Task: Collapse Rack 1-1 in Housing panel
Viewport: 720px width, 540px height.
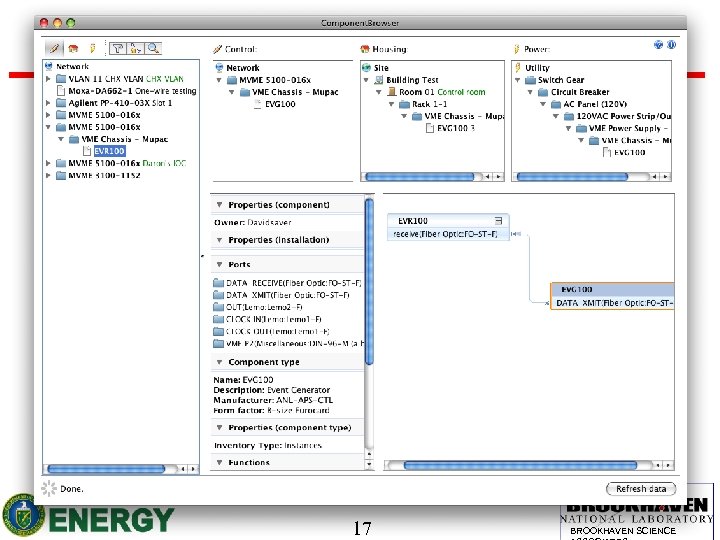Action: (x=392, y=104)
